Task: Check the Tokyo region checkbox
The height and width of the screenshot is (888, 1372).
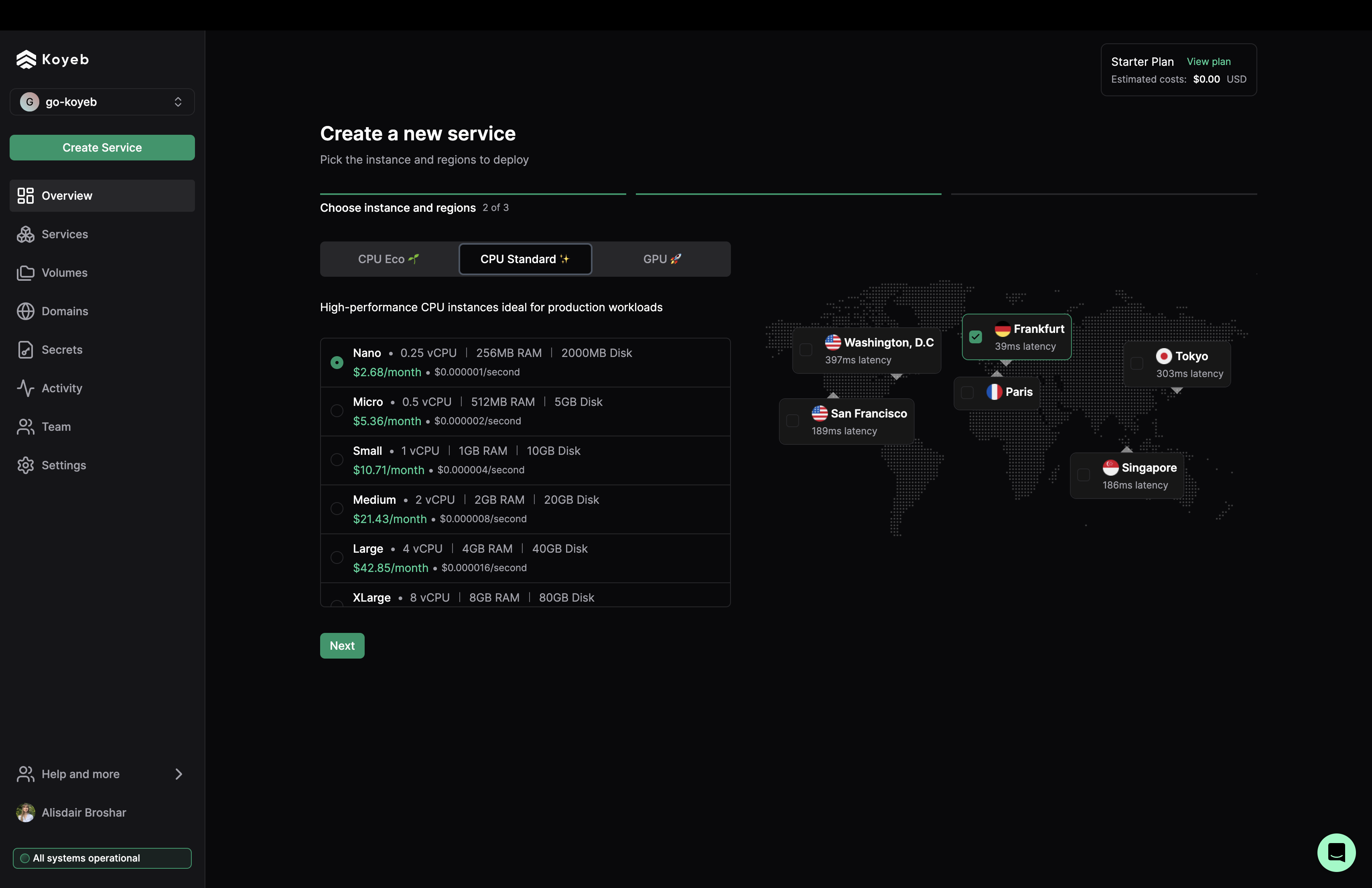Action: 1137,364
